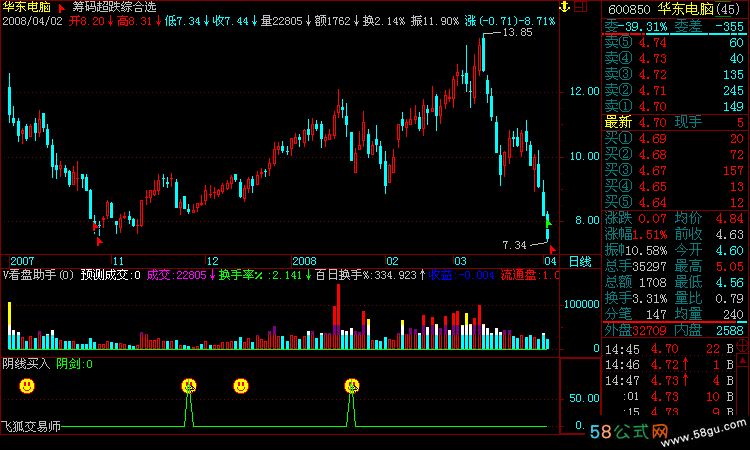Click the scroll-up arrow of the trade list
750x450 pixels.
tap(743, 360)
